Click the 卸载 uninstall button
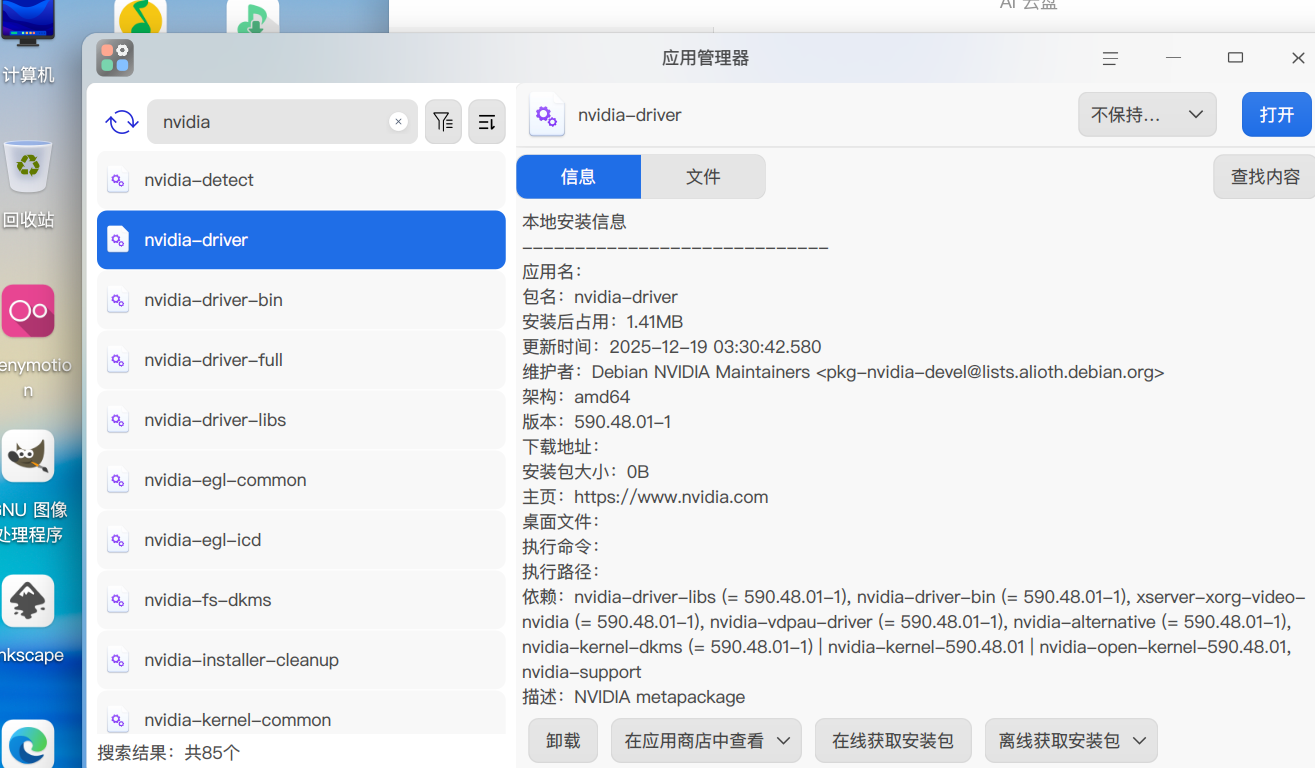This screenshot has height=768, width=1315. click(563, 741)
